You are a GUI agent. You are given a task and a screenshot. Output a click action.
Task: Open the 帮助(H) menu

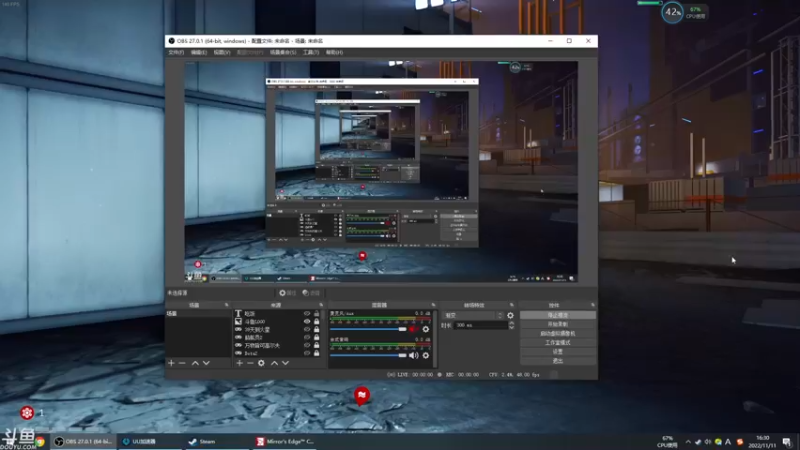(x=334, y=53)
